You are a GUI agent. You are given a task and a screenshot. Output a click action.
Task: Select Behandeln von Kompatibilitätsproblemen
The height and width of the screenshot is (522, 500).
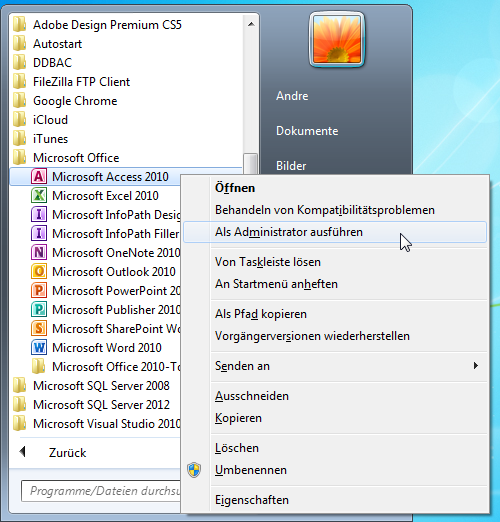pyautogui.click(x=335, y=210)
